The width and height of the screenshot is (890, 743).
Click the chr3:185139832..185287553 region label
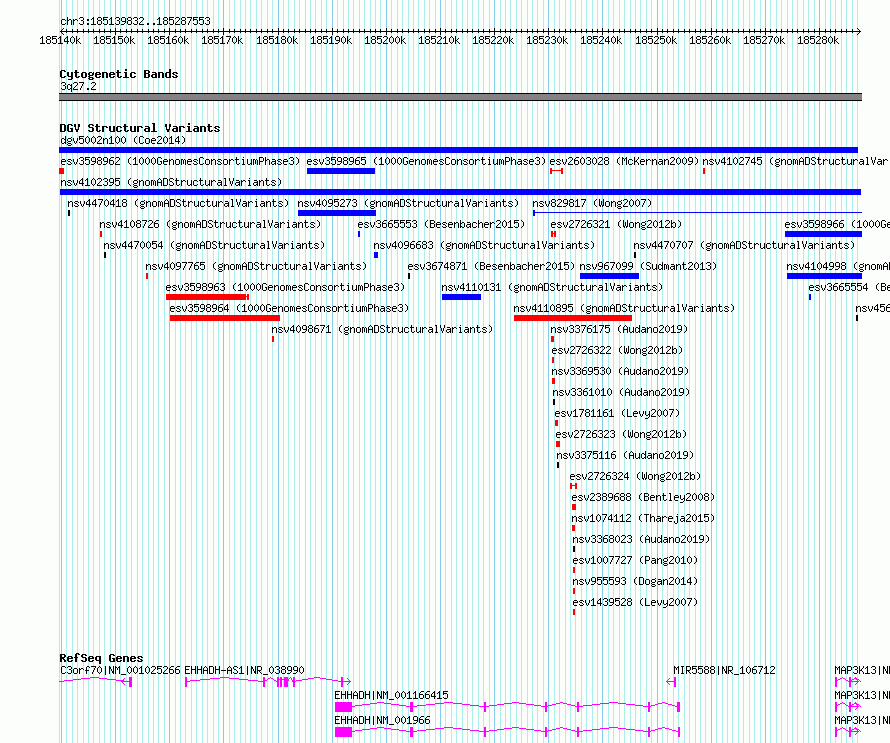(135, 21)
